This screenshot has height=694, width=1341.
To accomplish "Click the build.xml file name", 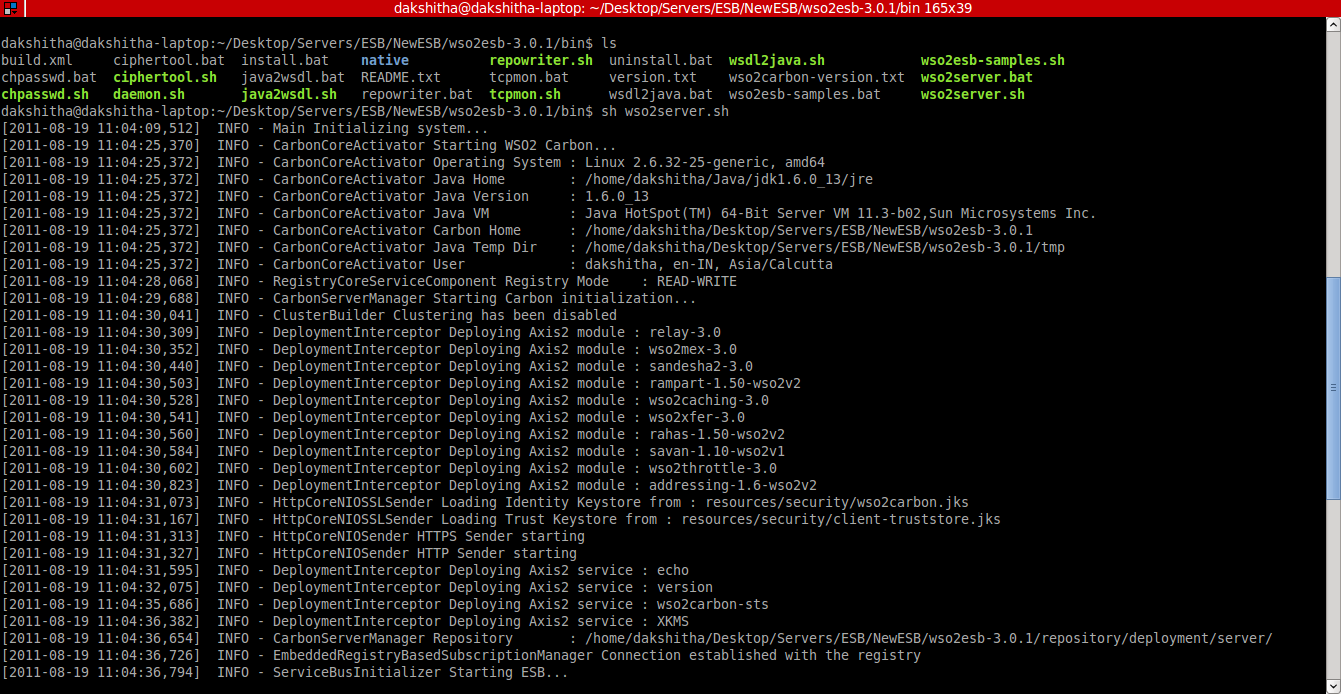I will pyautogui.click(x=36, y=60).
